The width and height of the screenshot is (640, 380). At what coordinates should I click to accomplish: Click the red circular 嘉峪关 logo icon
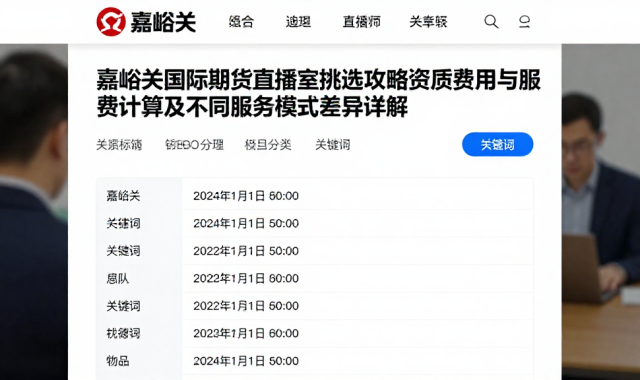pos(111,22)
